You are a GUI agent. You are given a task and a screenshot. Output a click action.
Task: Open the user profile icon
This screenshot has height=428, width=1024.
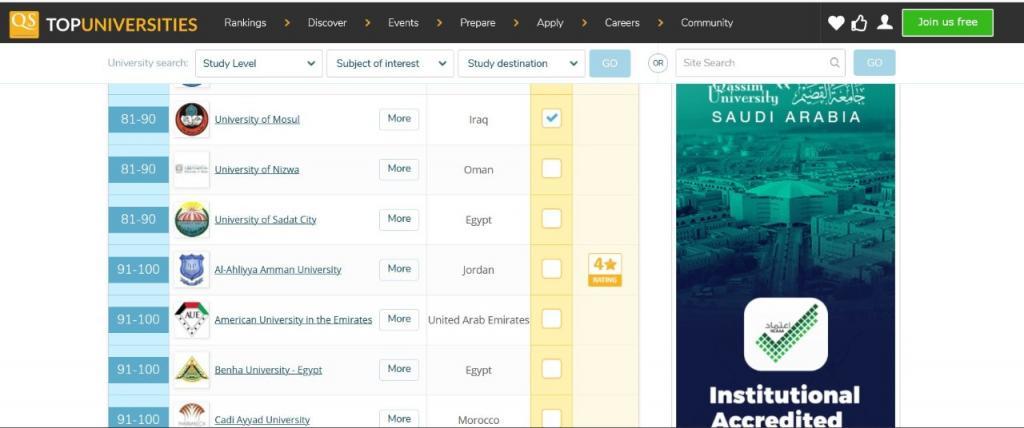click(x=884, y=23)
